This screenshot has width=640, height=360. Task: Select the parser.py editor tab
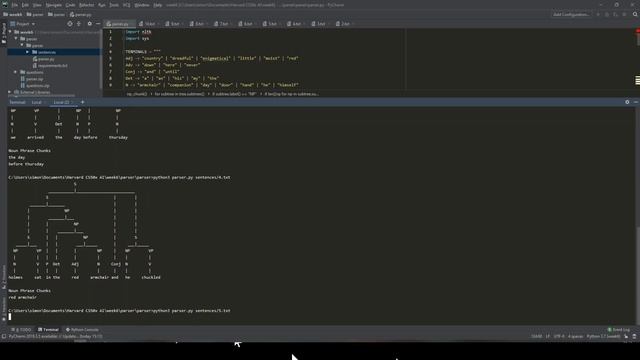tap(119, 24)
